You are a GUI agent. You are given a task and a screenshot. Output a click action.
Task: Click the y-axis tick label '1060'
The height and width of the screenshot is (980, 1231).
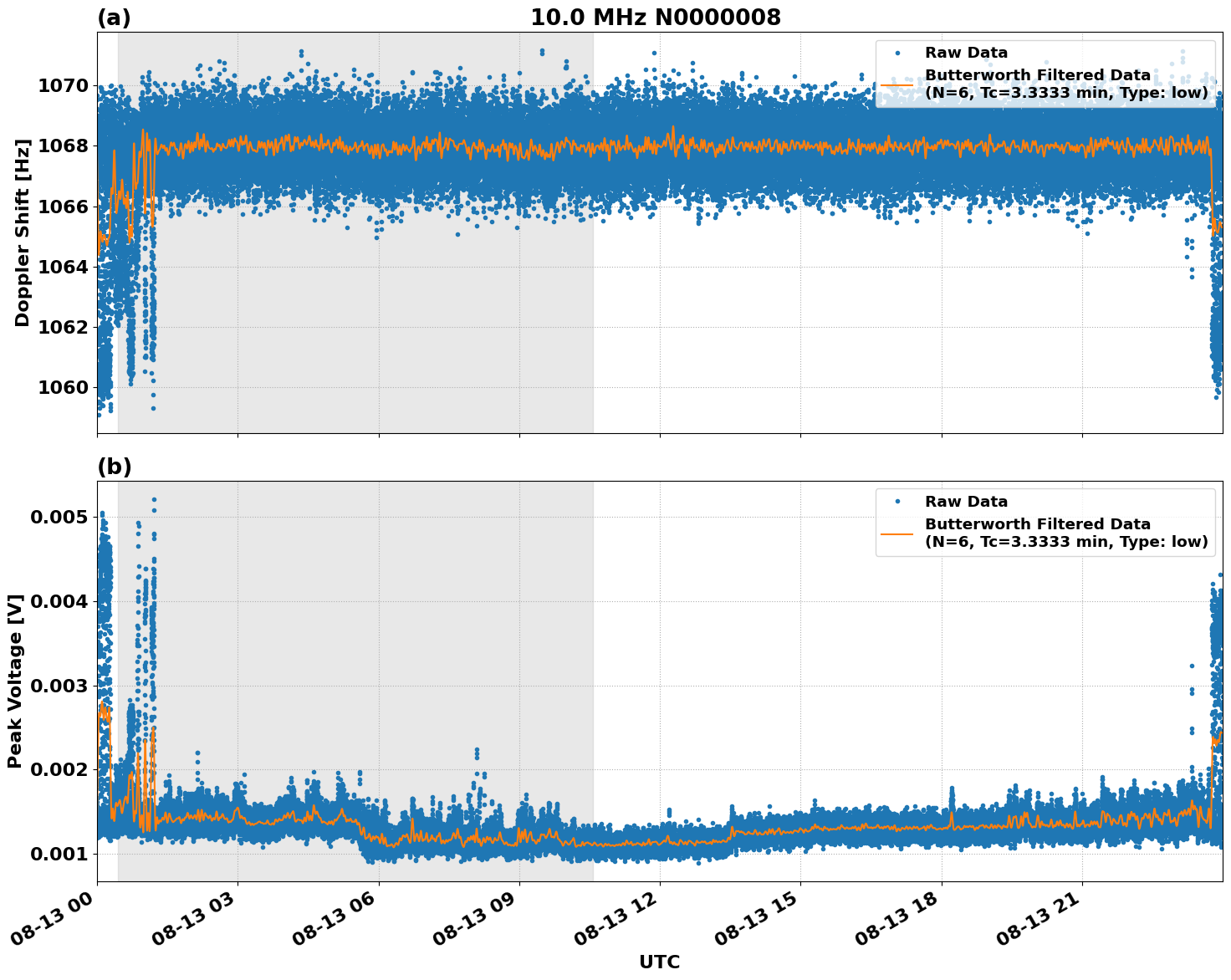click(64, 387)
